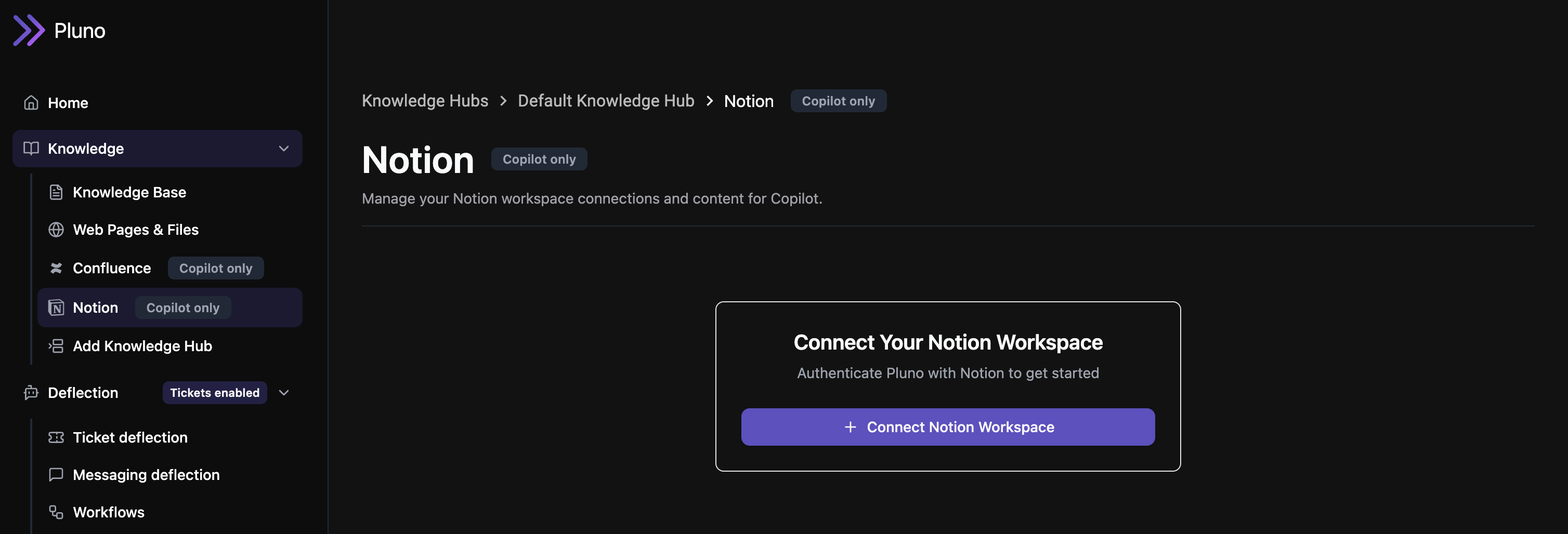Open Add Knowledge Hub
This screenshot has width=1568, height=534.
point(169,346)
